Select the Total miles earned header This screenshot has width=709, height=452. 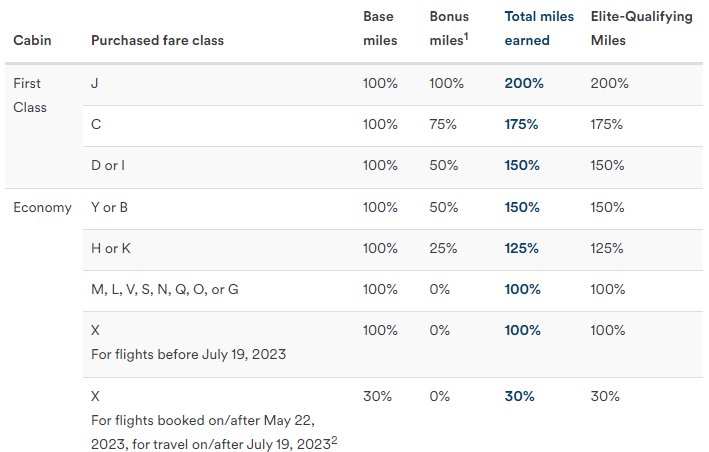[539, 28]
